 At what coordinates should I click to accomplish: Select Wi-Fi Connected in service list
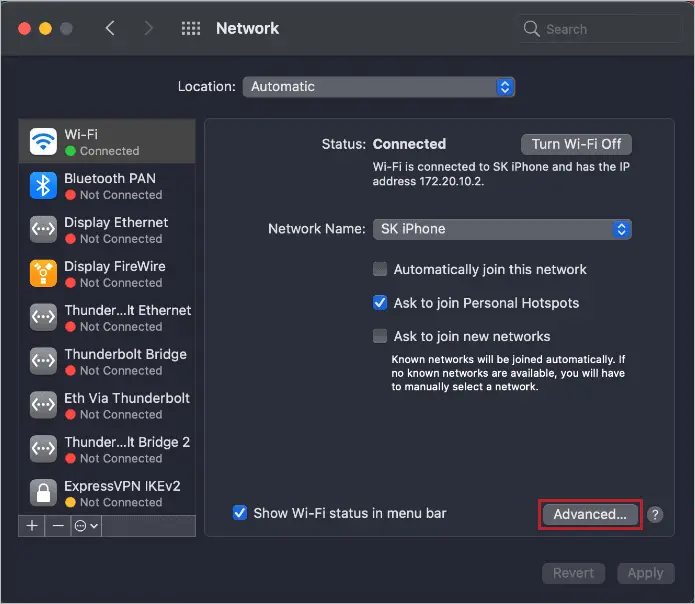tap(107, 141)
